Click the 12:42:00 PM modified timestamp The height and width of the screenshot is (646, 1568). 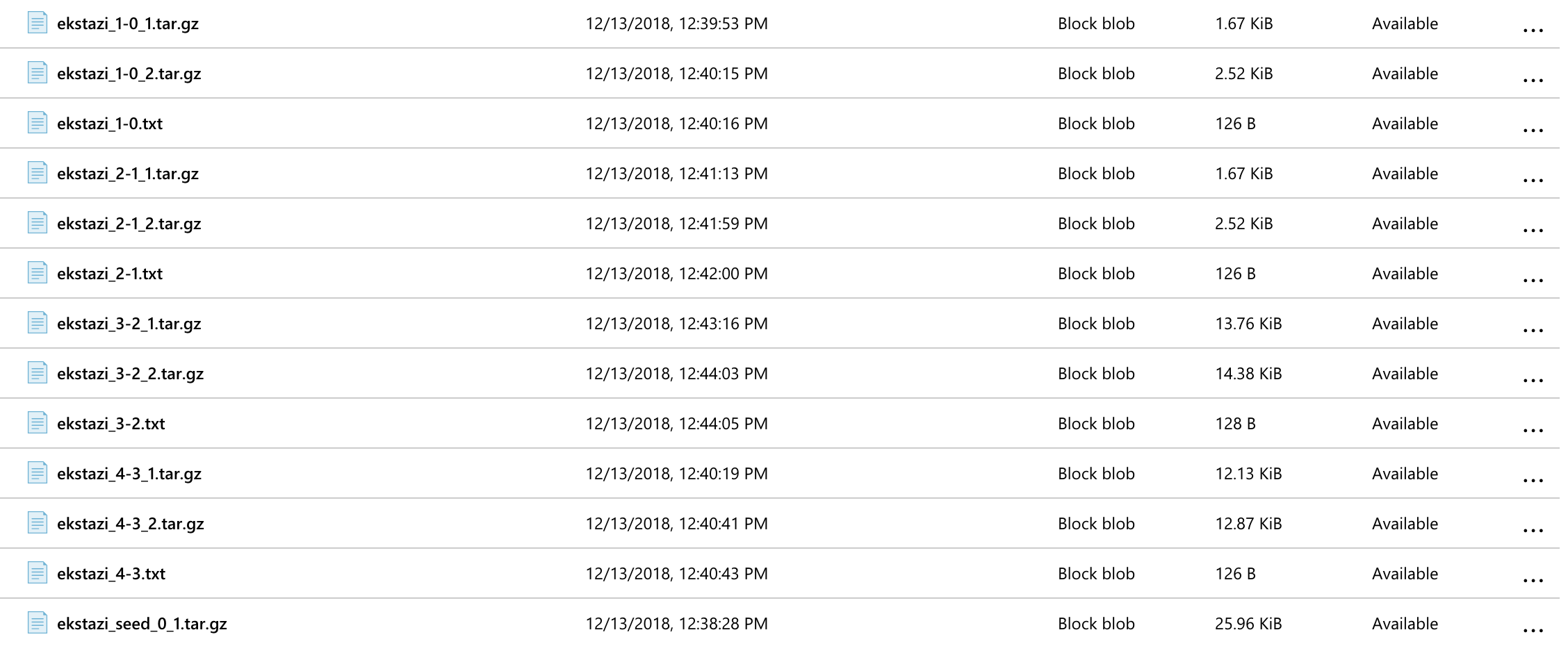[724, 274]
